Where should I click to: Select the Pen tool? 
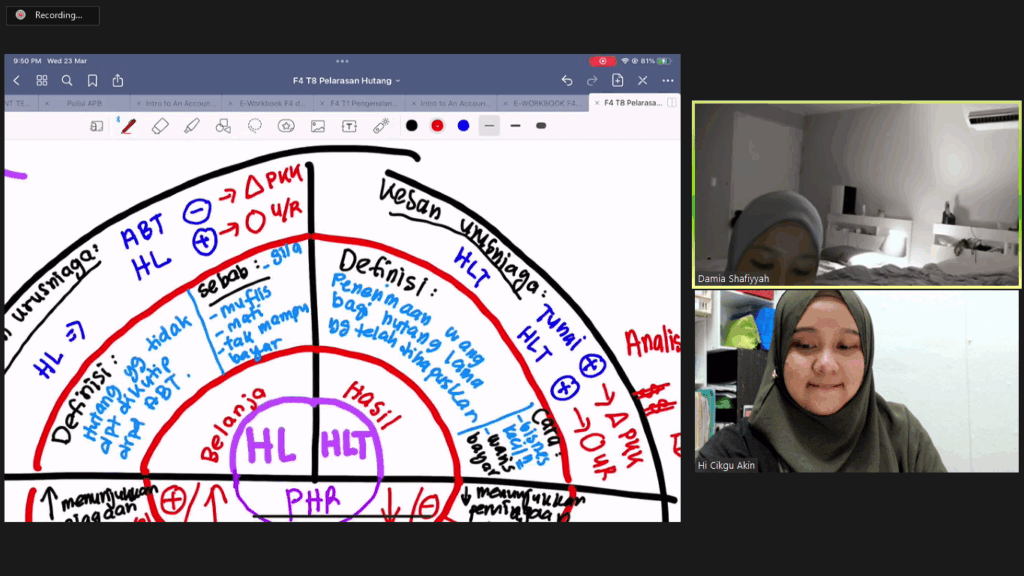tap(128, 126)
